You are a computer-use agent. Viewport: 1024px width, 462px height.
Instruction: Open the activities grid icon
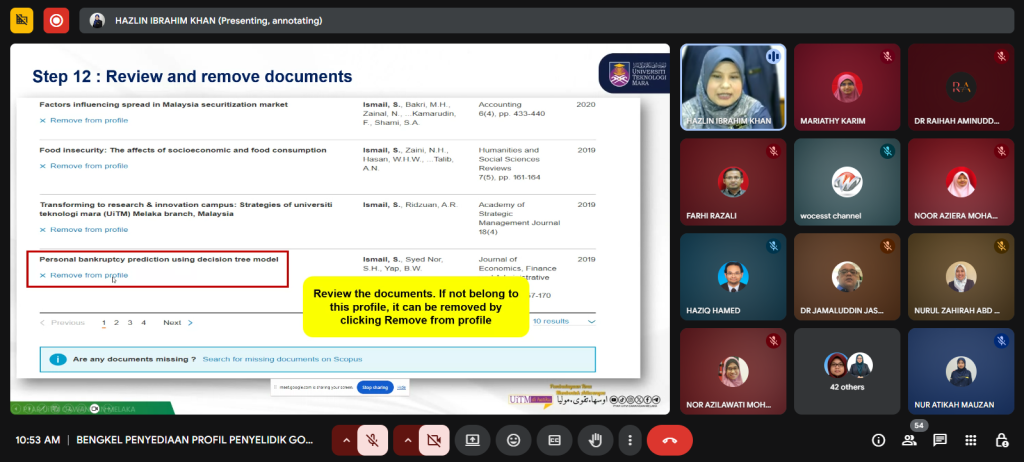tap(970, 440)
